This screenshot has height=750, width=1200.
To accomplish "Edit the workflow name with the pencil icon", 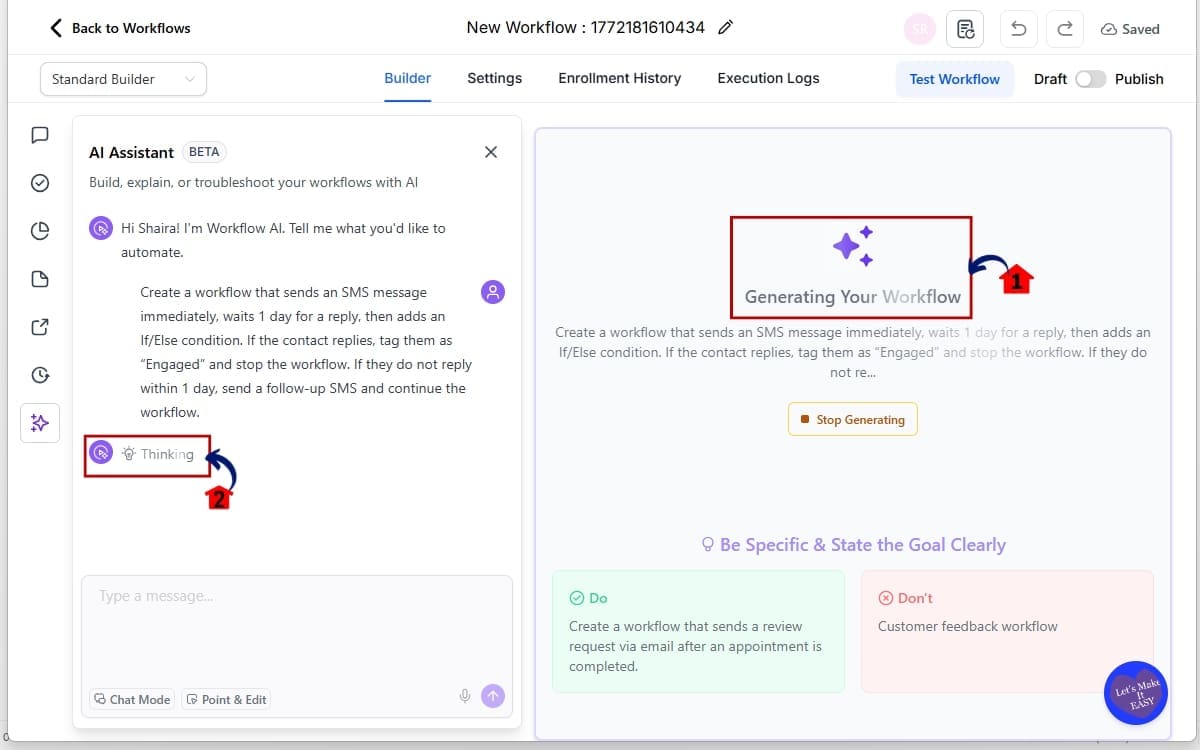I will coord(725,28).
